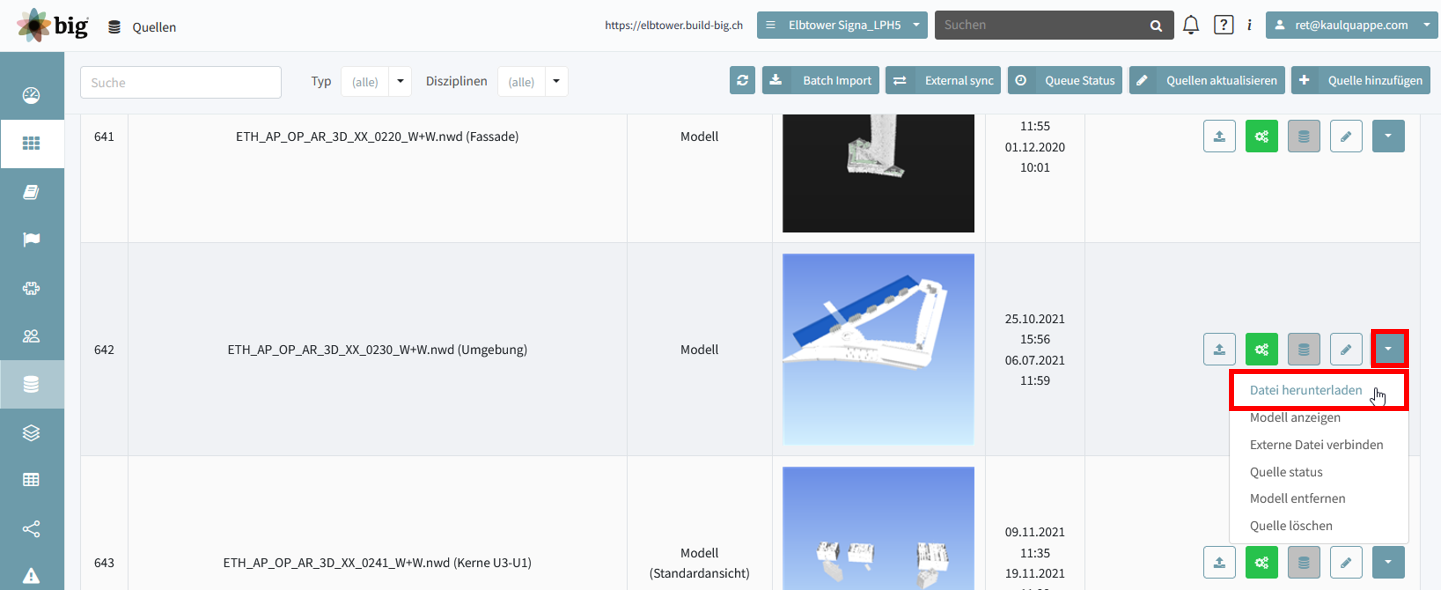Choose Quelle löschen menu entry

click(x=1291, y=525)
